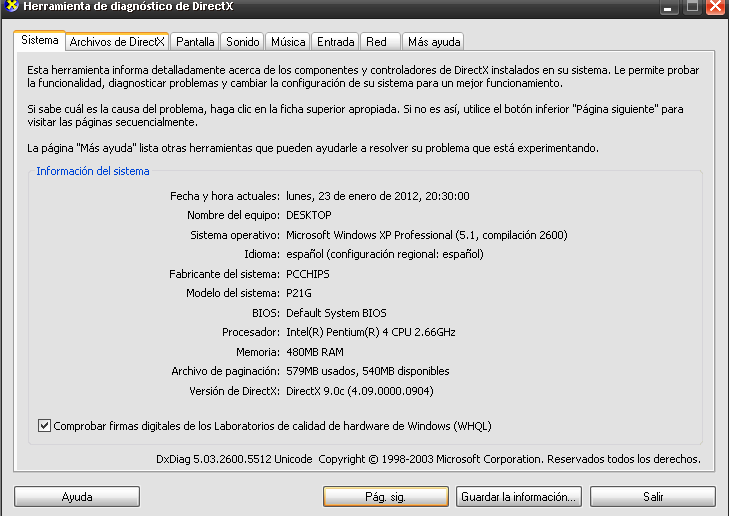Toggle the WHQL digital signatures checkbox
Image resolution: width=729 pixels, height=516 pixels.
pyautogui.click(x=44, y=425)
